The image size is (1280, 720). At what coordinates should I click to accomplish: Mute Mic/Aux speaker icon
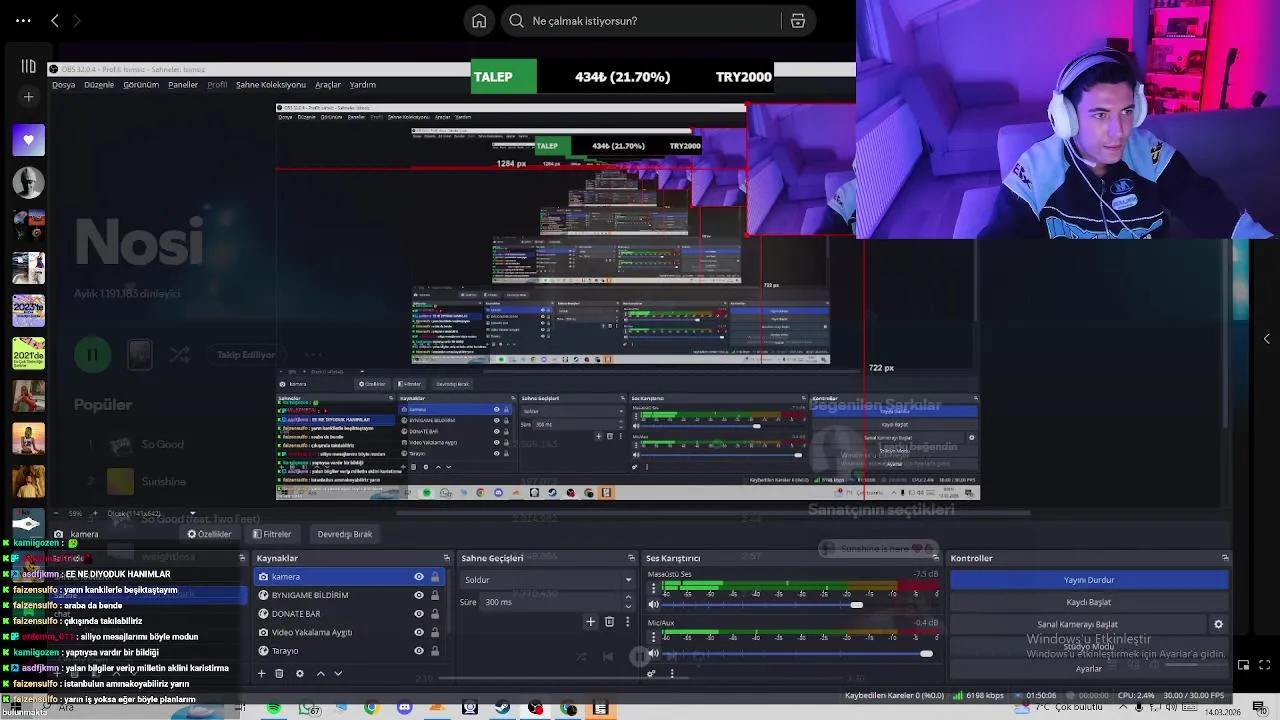[653, 653]
